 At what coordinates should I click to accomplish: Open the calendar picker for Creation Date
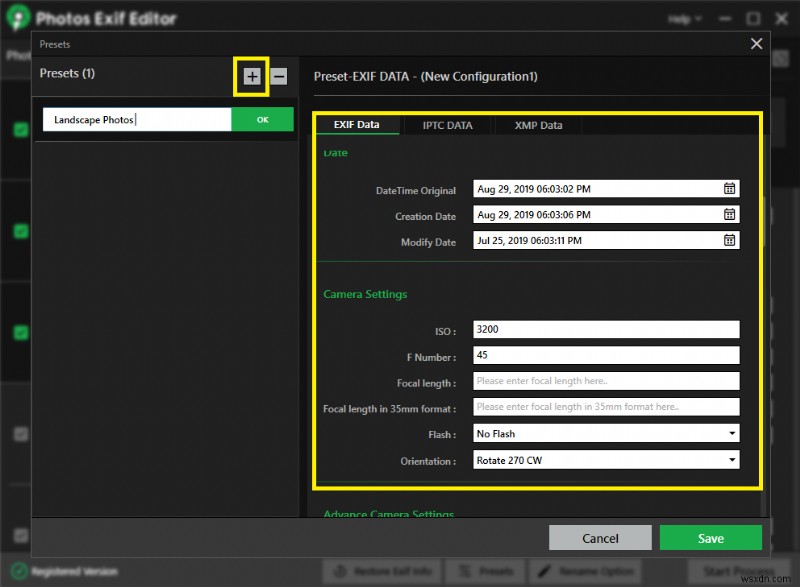730,214
